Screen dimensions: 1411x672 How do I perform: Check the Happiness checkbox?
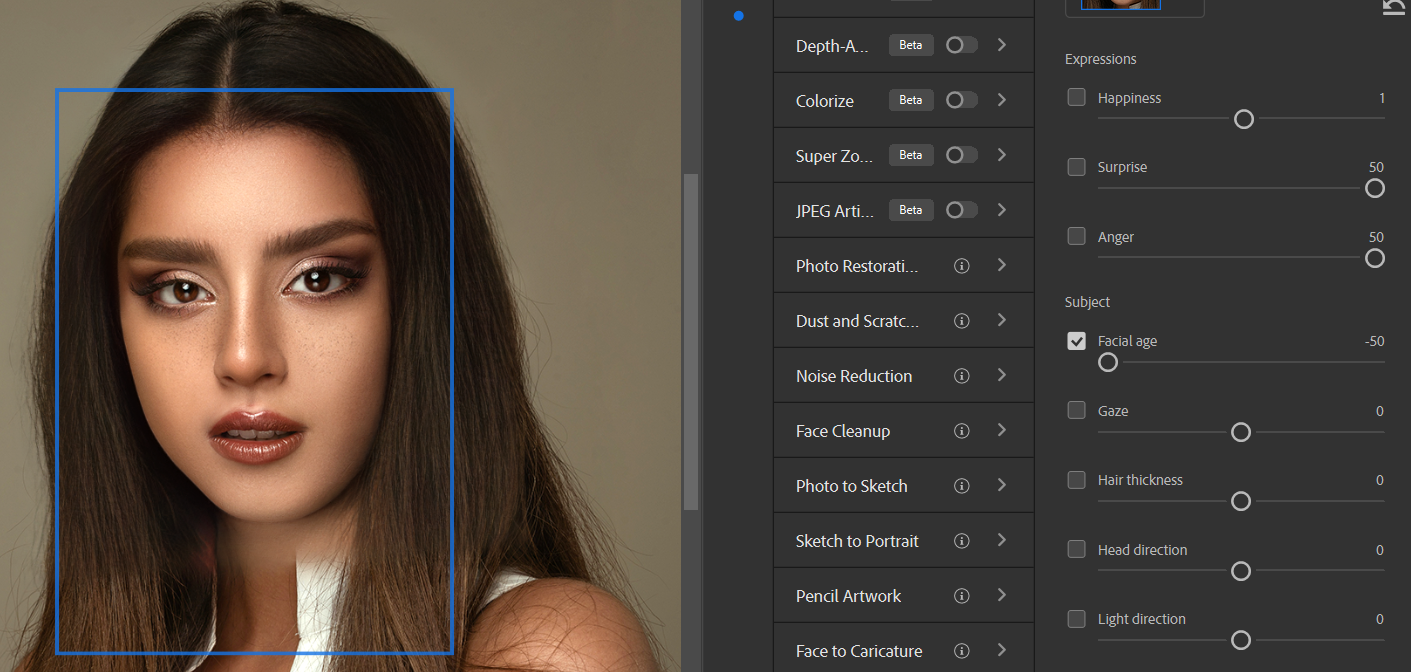1076,97
